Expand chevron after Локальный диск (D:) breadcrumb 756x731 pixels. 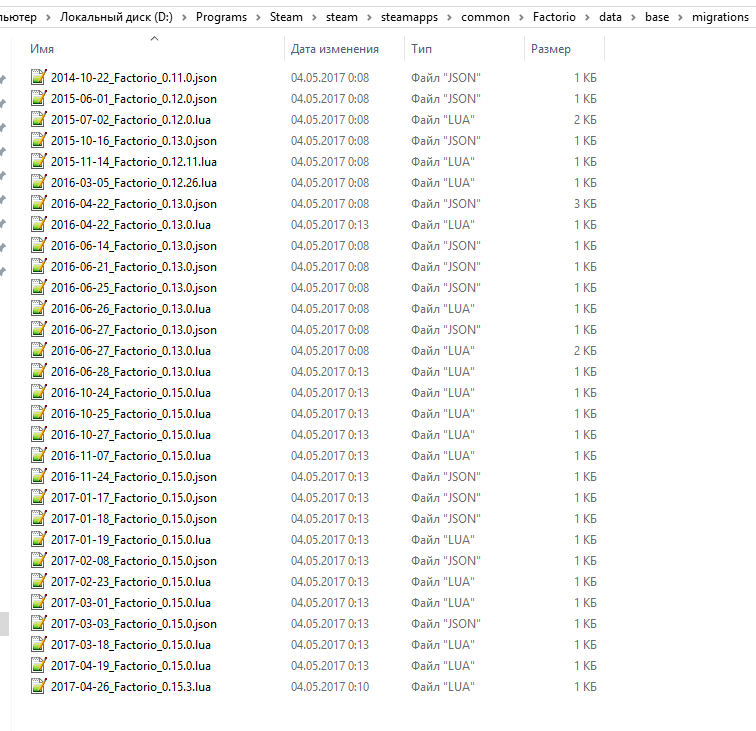[x=184, y=18]
